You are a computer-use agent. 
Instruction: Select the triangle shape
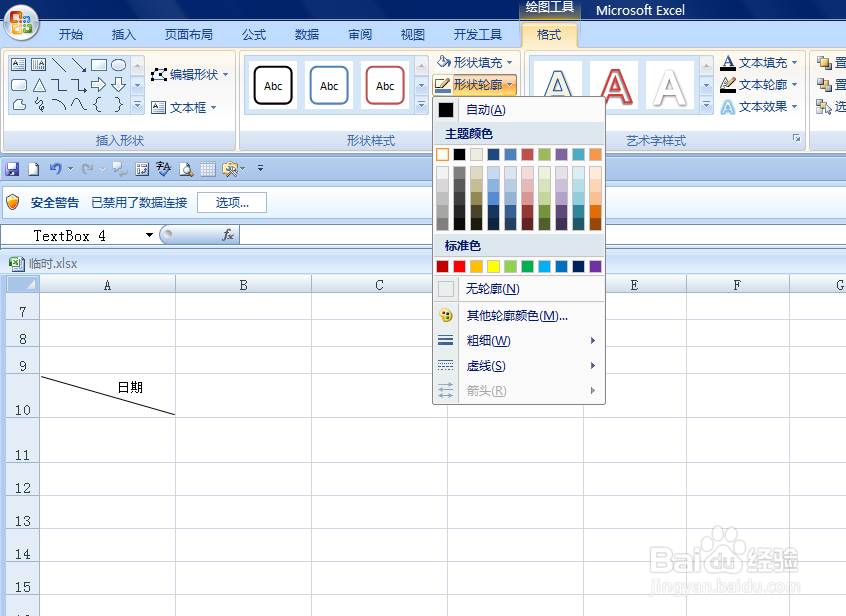coord(39,85)
